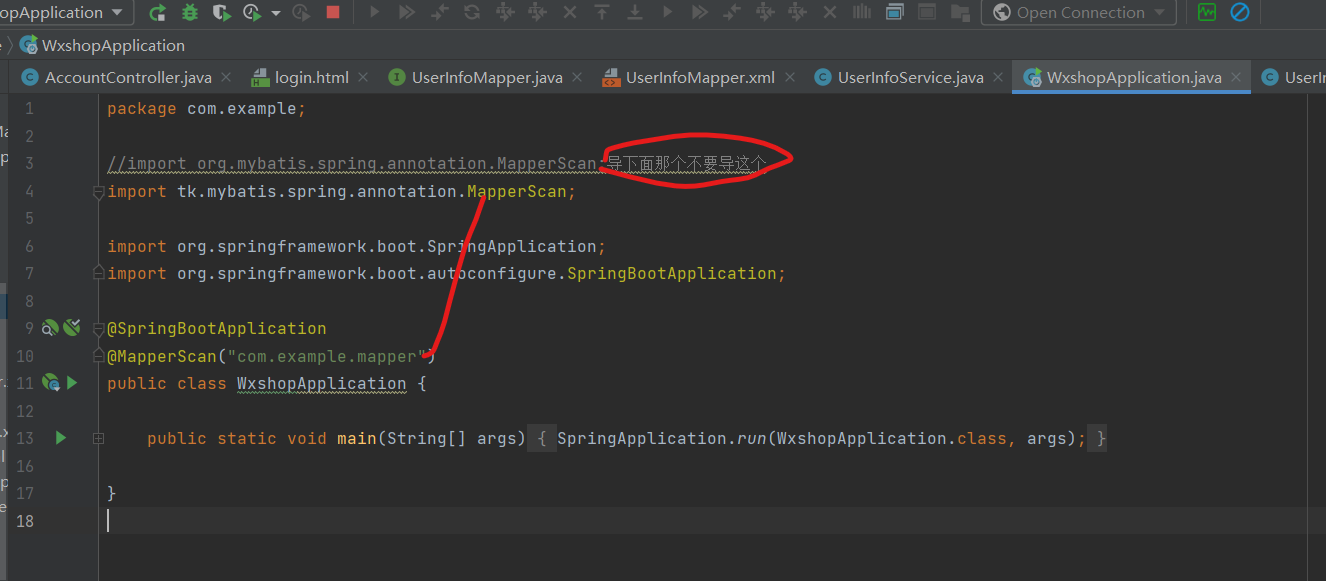Close the UserInfoService.java tab
The width and height of the screenshot is (1326, 581).
(998, 77)
